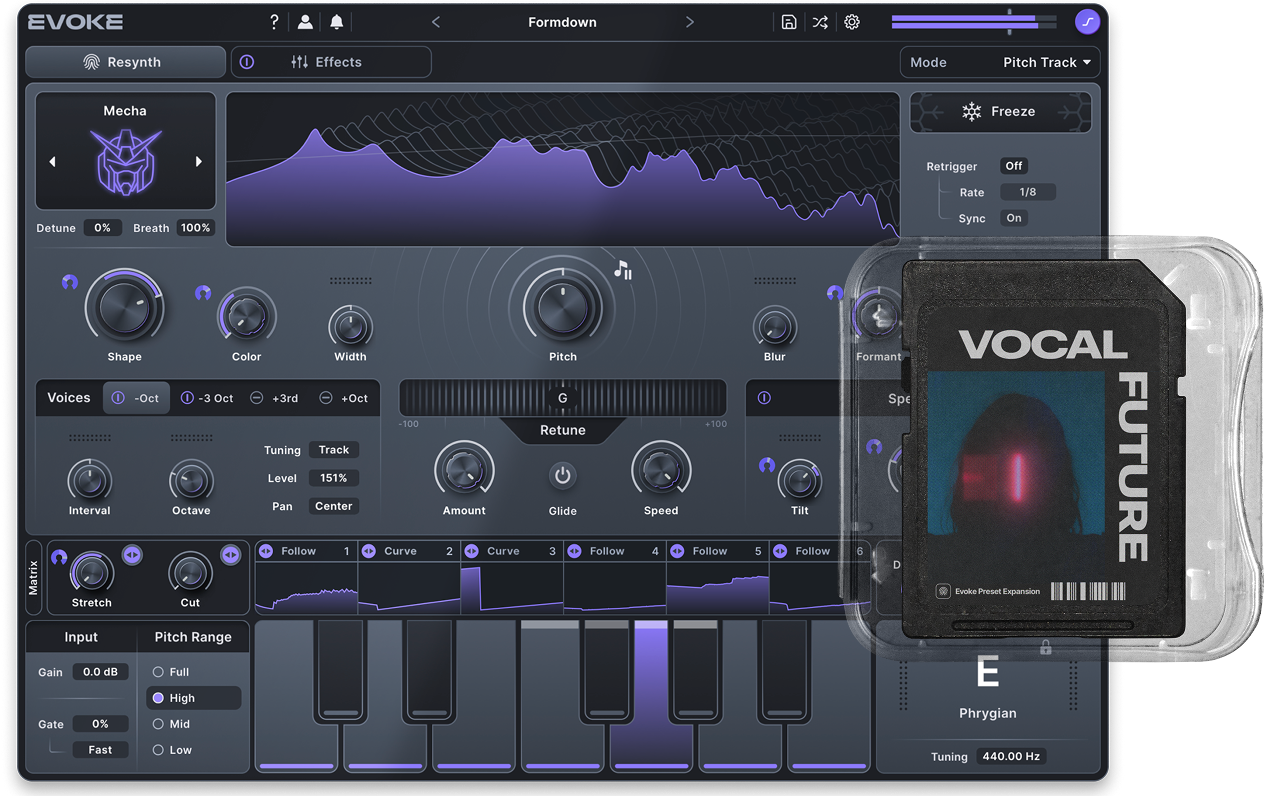Click the Shape knob
1286x796 pixels.
124,306
